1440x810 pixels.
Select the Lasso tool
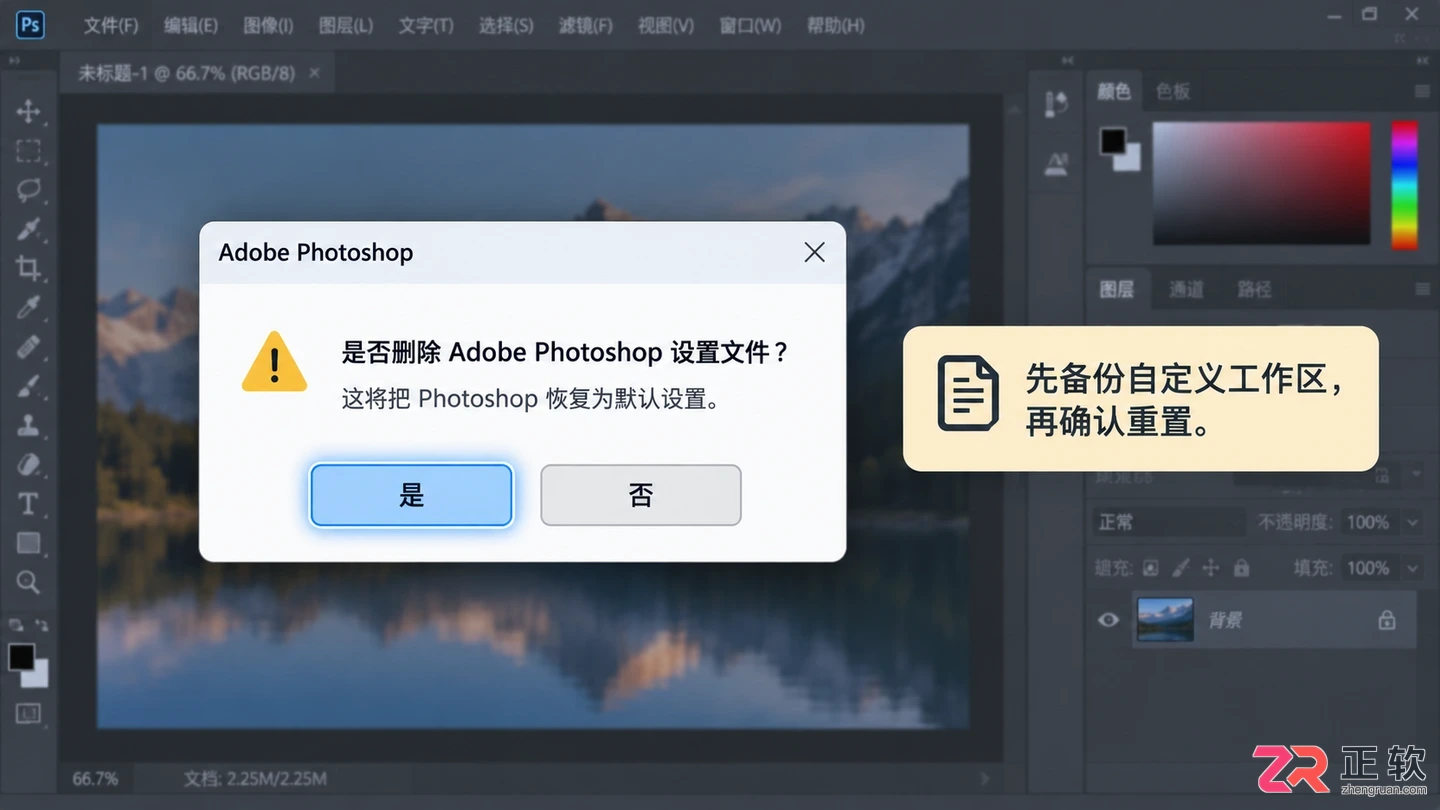coord(28,189)
